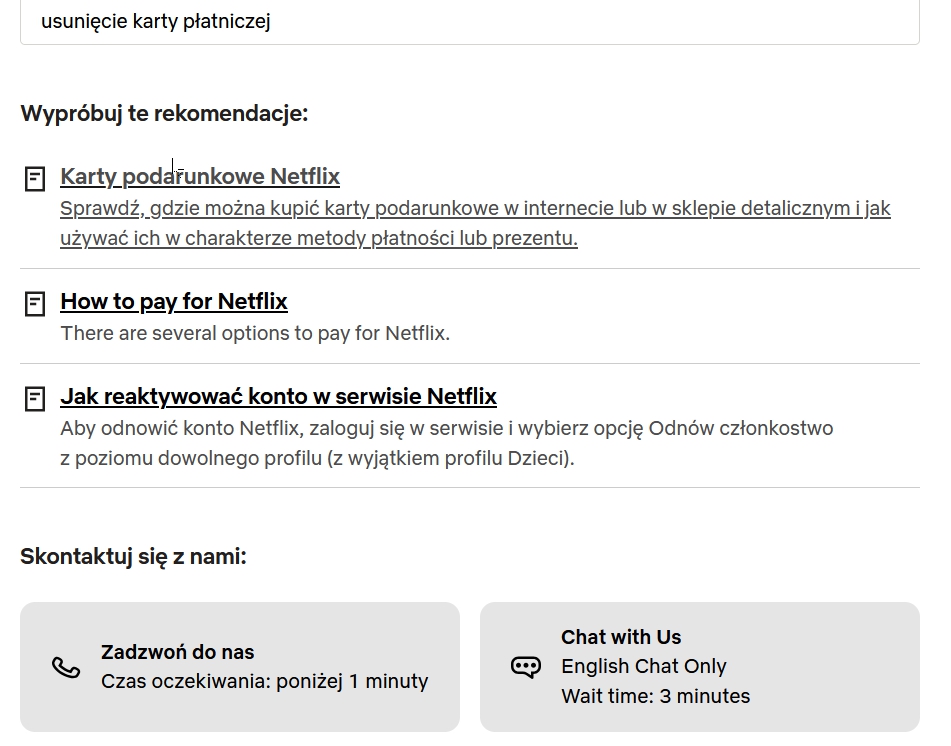Image resolution: width=951 pixels, height=746 pixels.
Task: Click the 'English Chat Only' label
Action: click(x=644, y=667)
